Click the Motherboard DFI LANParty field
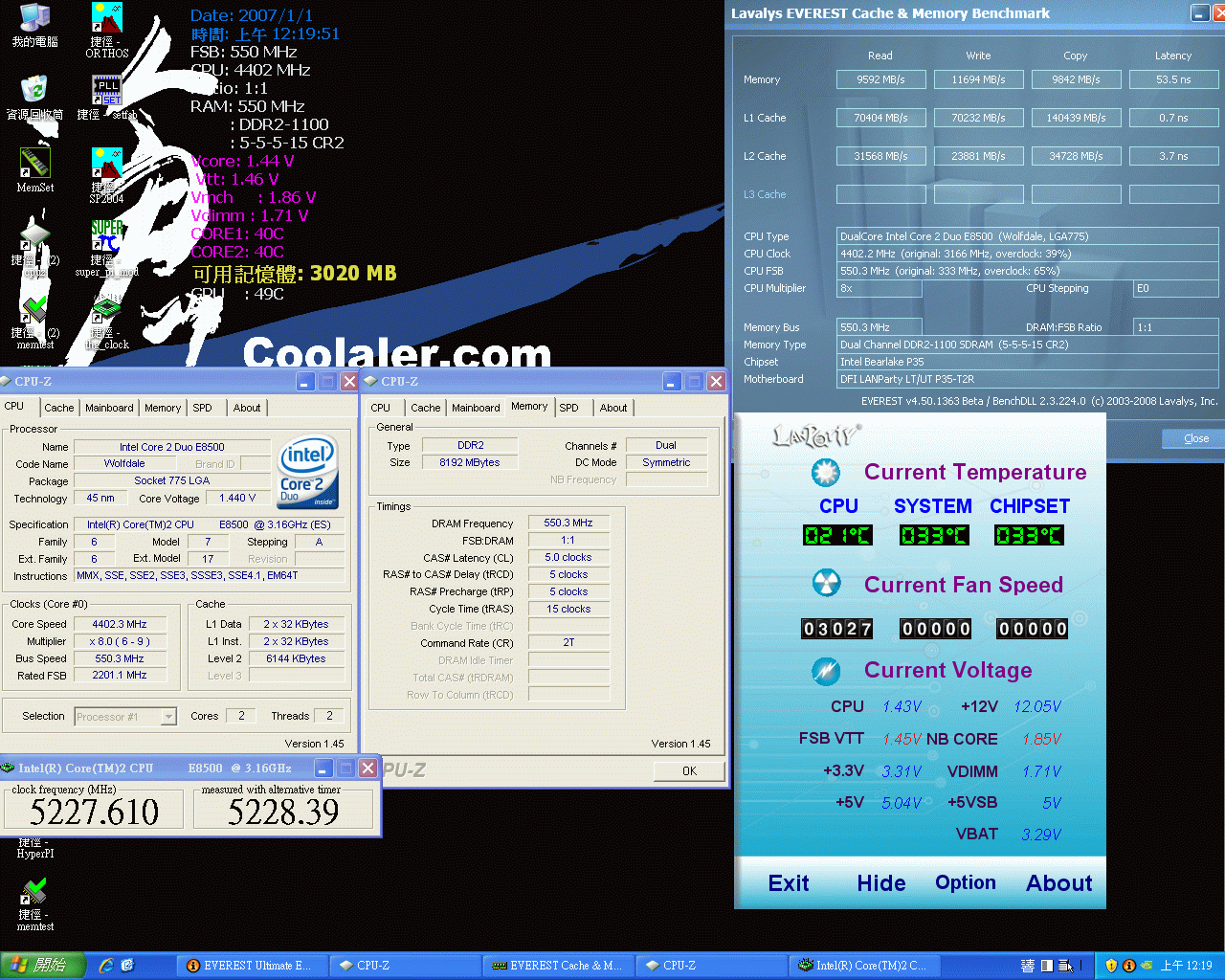1225x980 pixels. point(1028,379)
